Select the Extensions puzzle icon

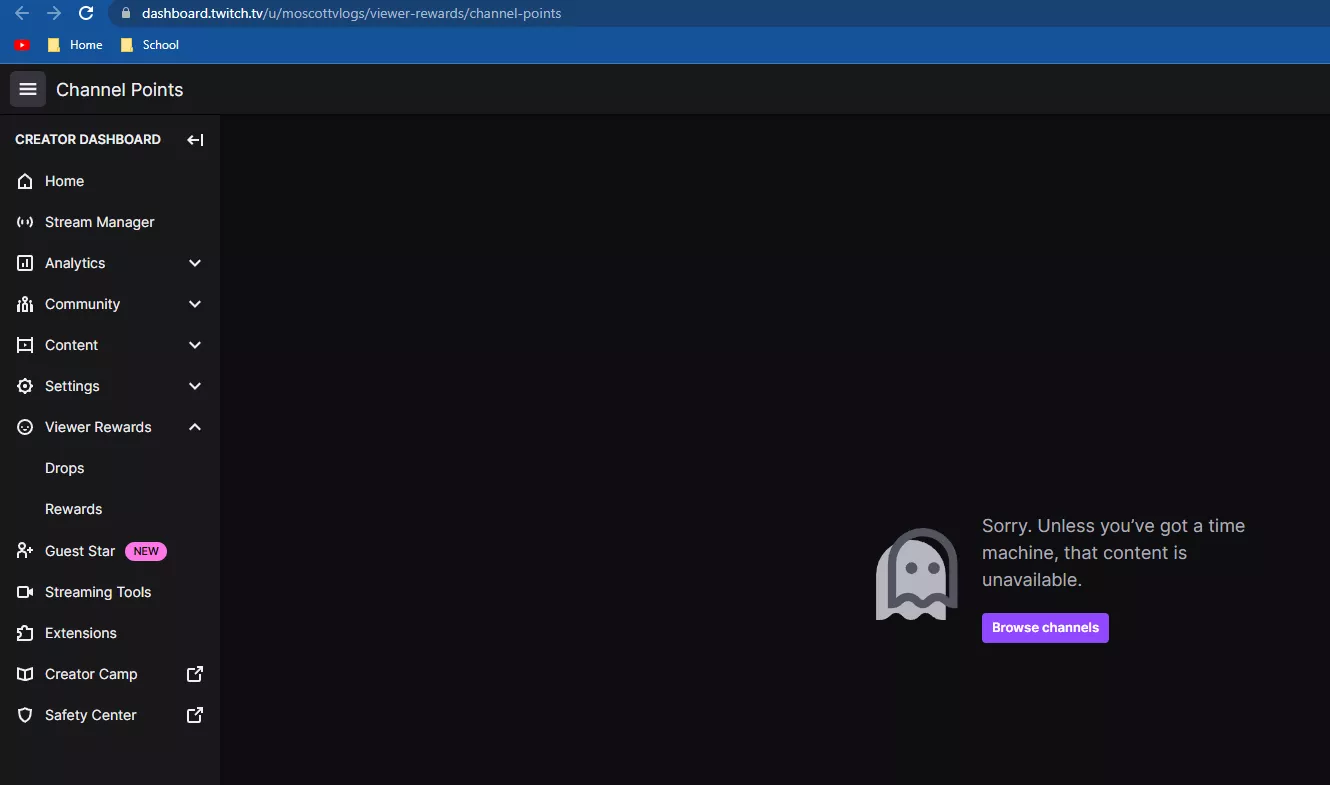24,633
